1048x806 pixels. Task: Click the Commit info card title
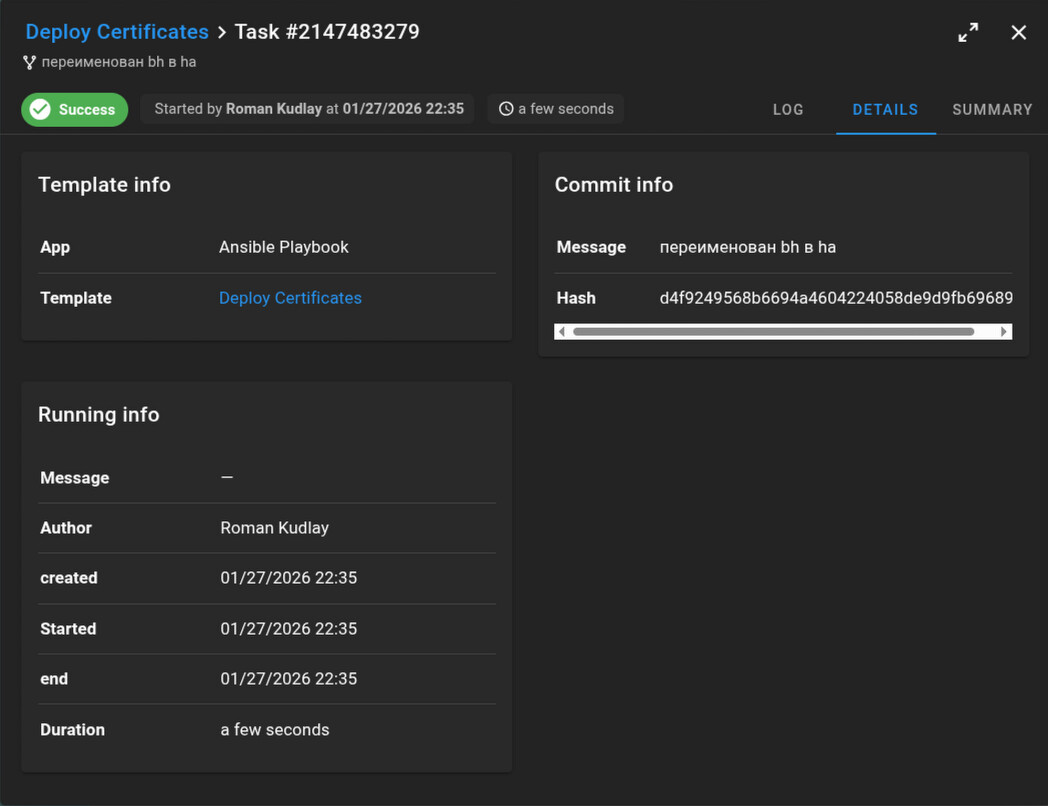[614, 185]
